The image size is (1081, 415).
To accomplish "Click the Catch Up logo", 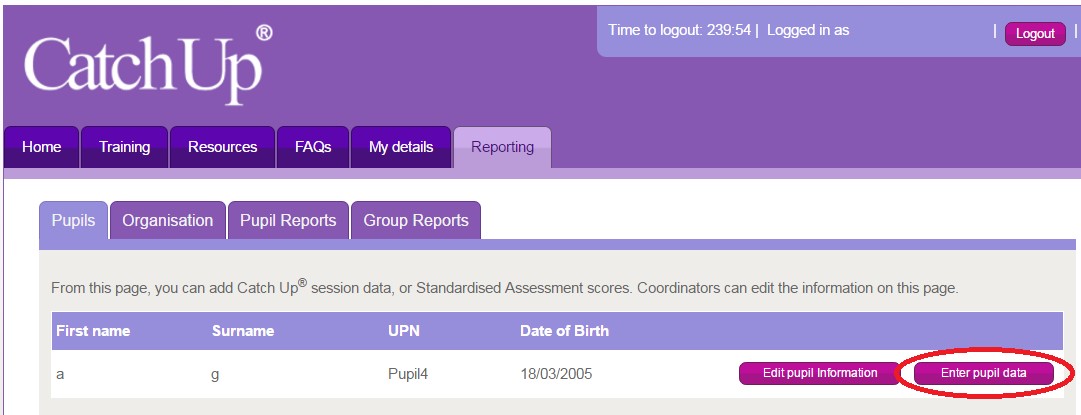I will coord(148,66).
